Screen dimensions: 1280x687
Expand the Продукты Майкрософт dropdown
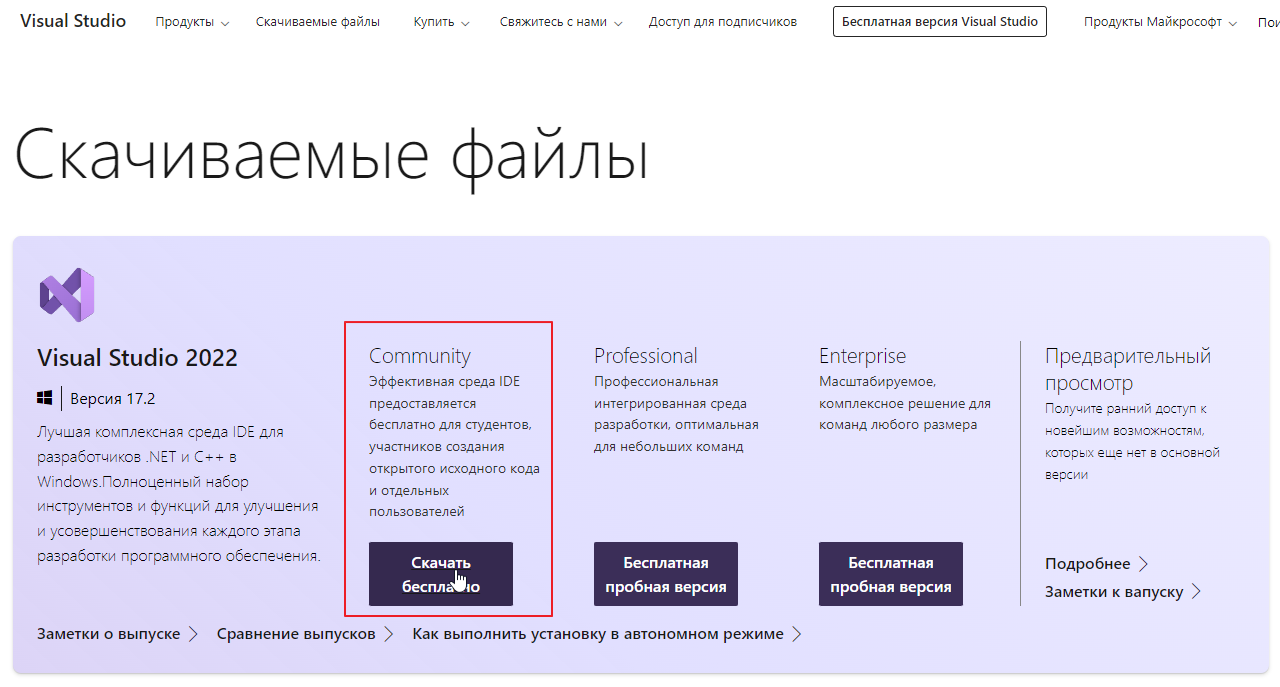click(1160, 22)
